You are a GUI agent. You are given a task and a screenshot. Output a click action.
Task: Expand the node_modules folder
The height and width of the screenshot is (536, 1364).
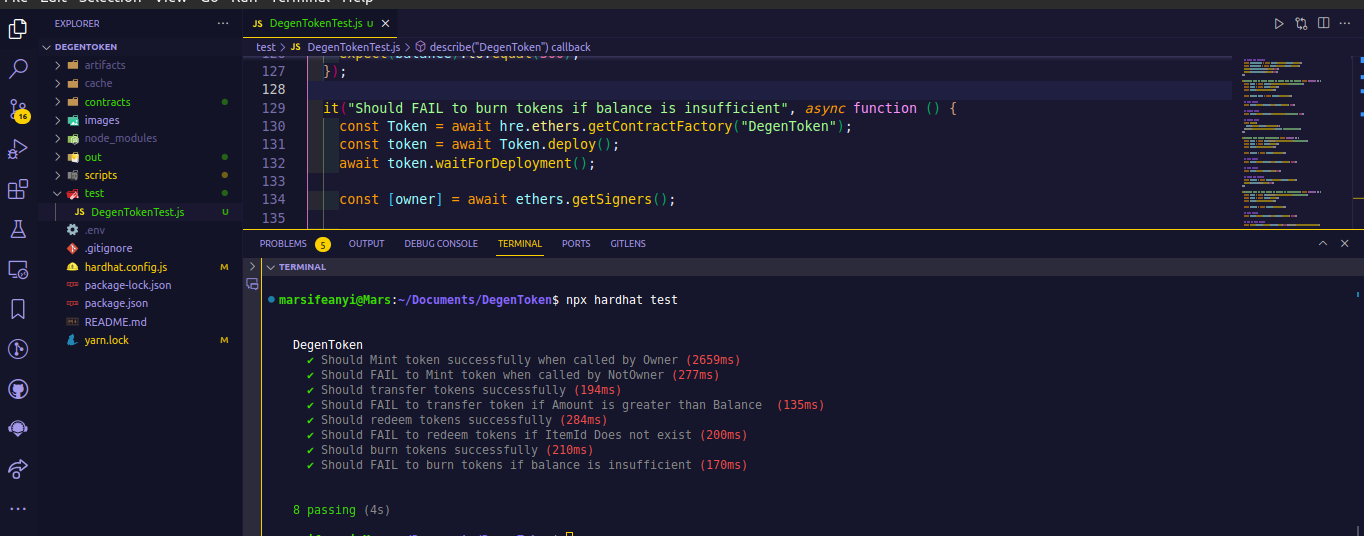[x=58, y=138]
